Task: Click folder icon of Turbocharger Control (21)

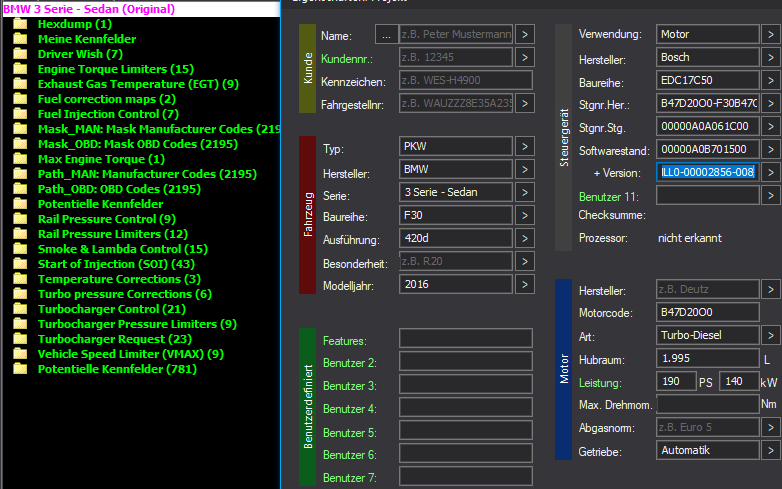Action: pos(20,309)
